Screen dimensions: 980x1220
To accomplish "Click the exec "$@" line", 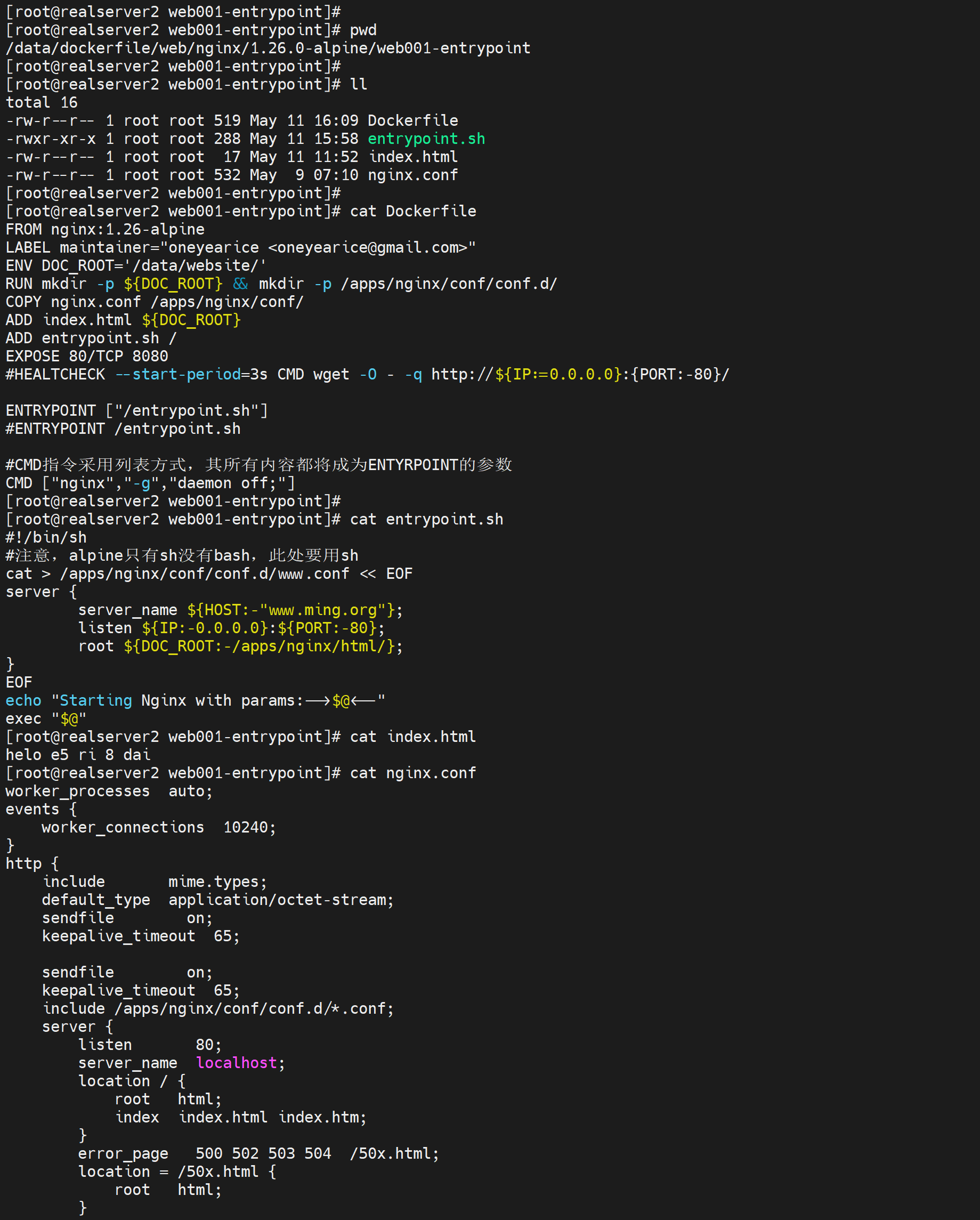I will tap(46, 718).
